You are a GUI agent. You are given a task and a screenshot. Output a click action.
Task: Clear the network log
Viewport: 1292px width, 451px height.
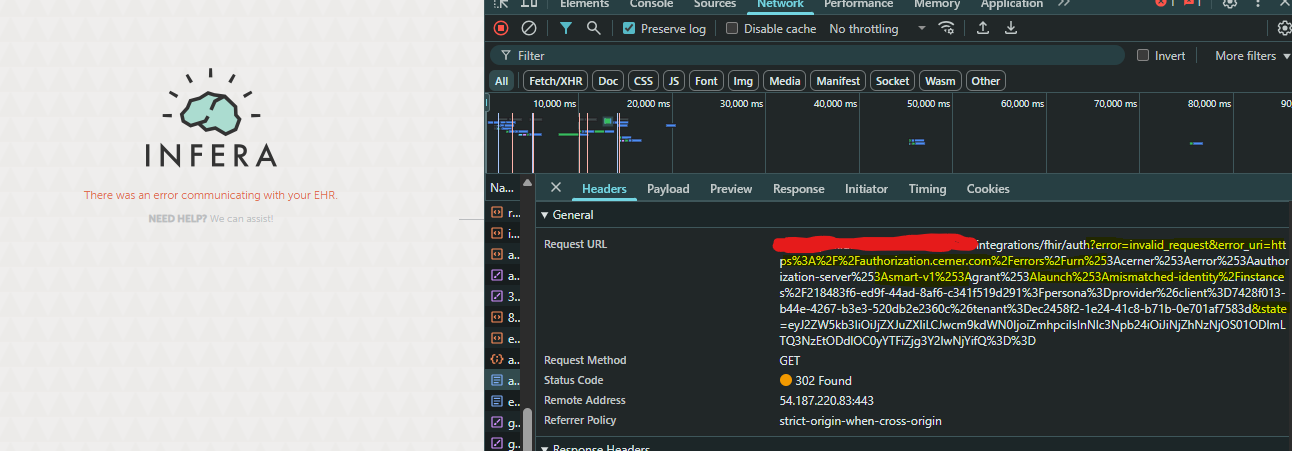point(529,28)
